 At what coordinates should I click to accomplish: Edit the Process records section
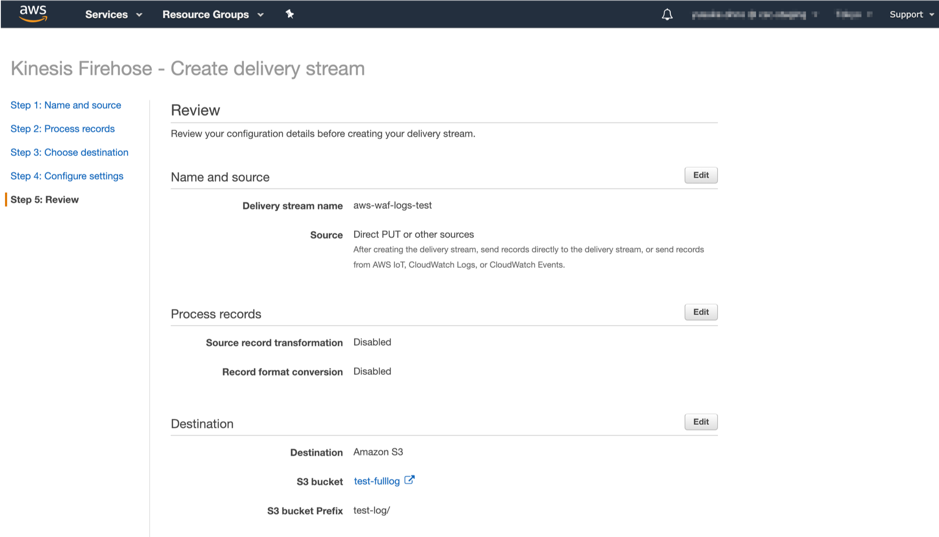point(701,312)
